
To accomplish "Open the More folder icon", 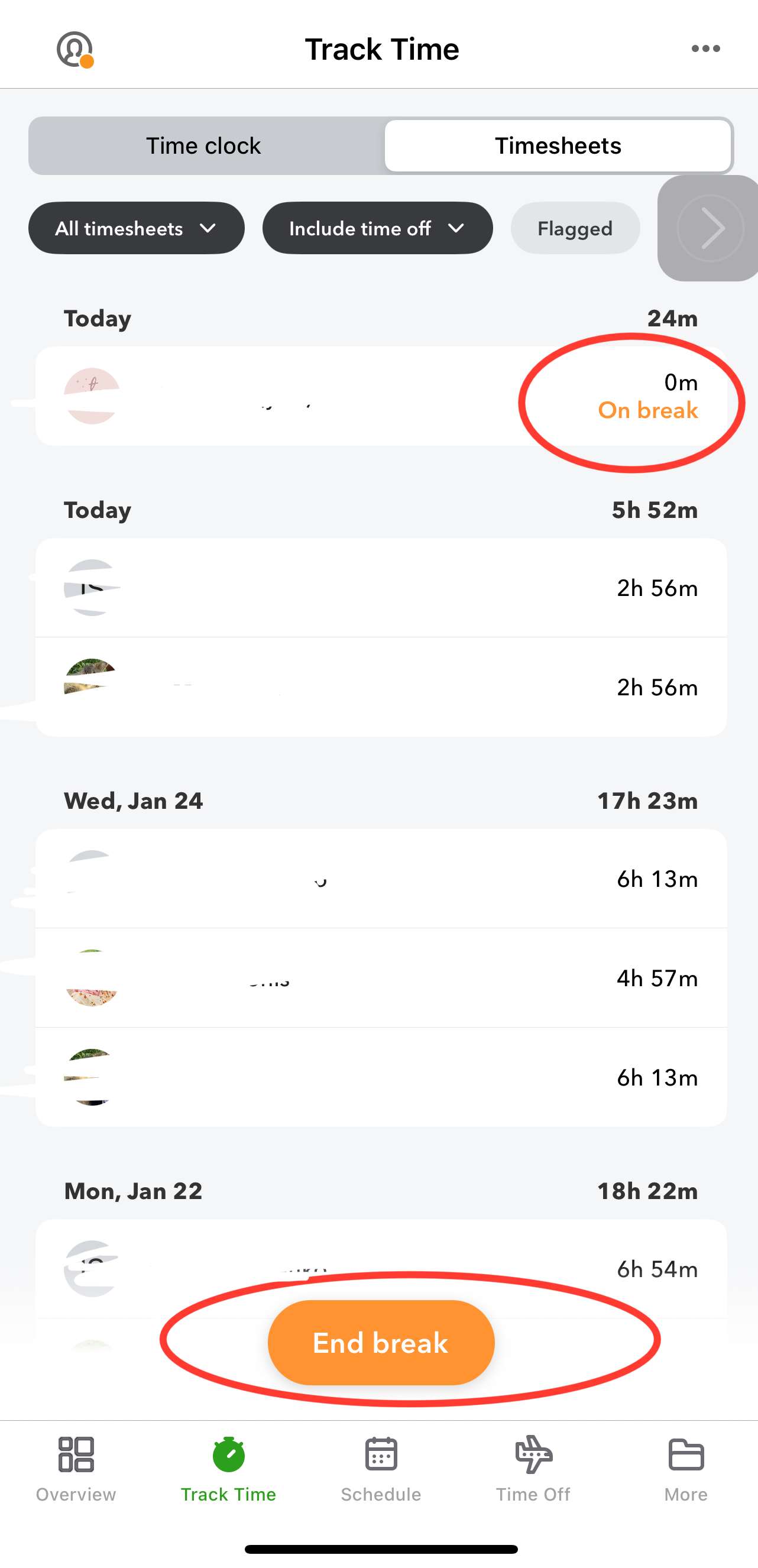I will coord(685,1455).
